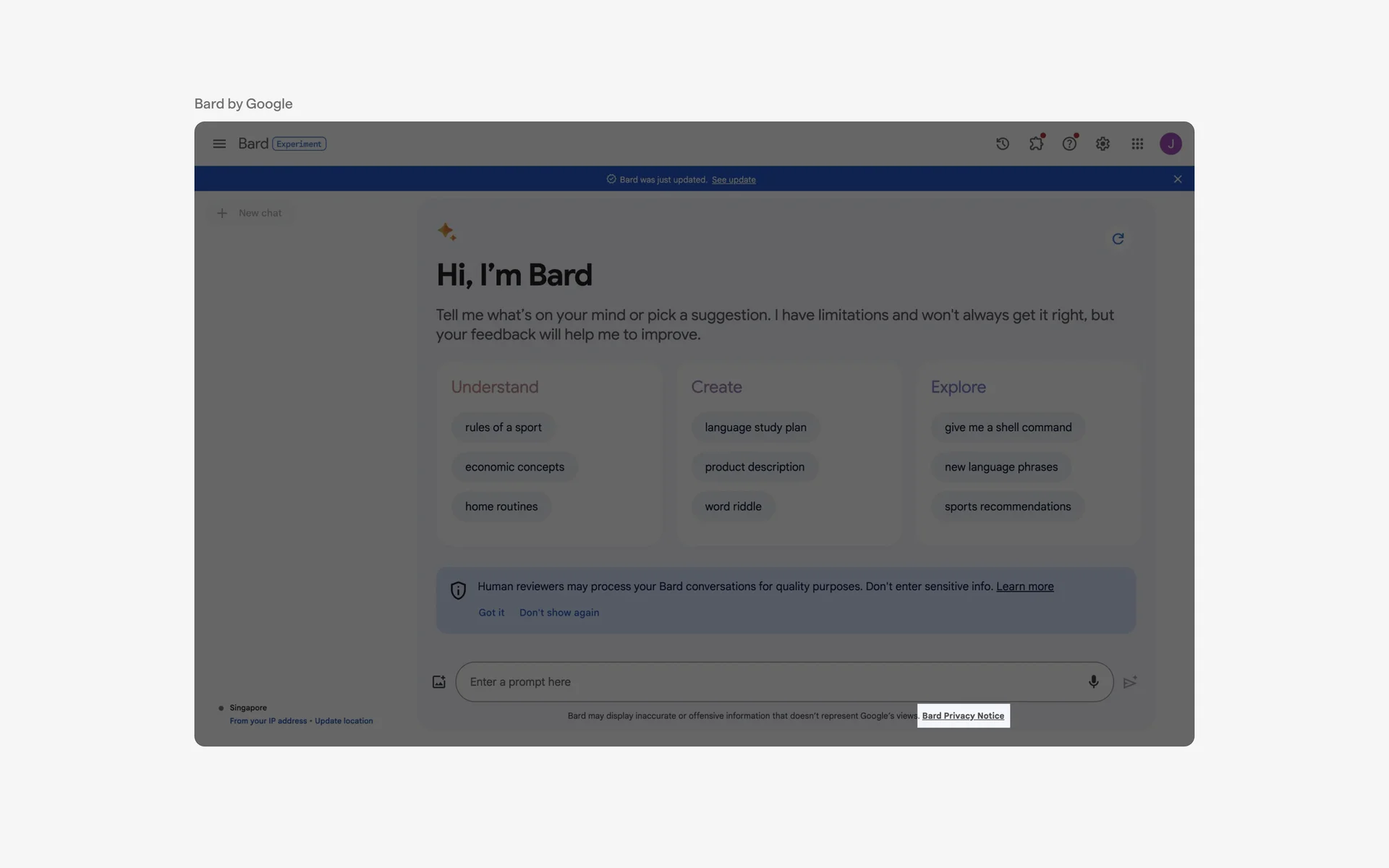Dismiss the Bard update banner
Screen dimensions: 1389x868
1177,179
